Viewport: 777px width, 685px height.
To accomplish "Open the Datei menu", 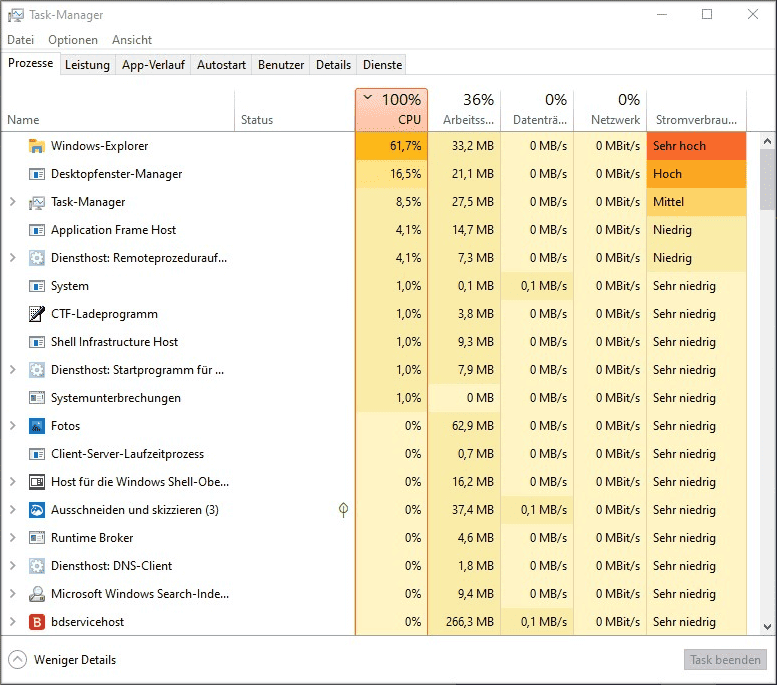I will (x=21, y=40).
